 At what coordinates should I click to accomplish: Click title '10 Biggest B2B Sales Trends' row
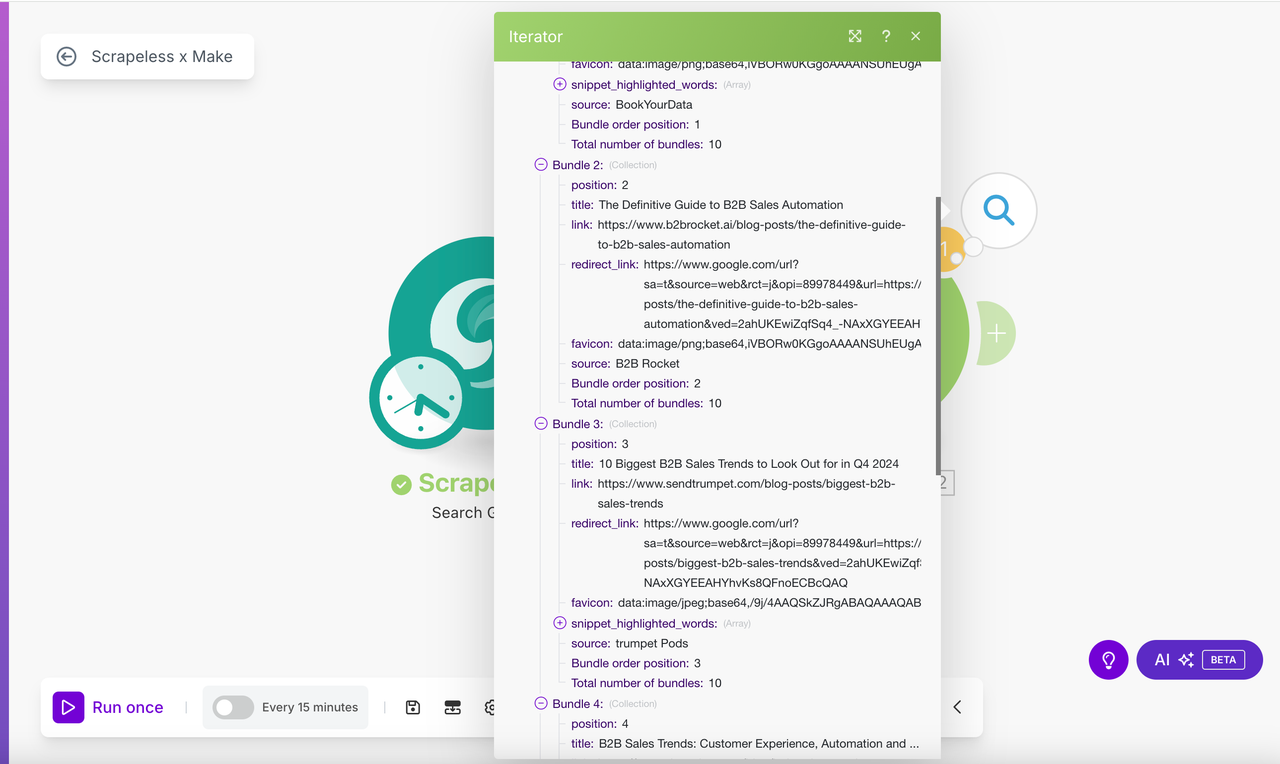click(735, 464)
